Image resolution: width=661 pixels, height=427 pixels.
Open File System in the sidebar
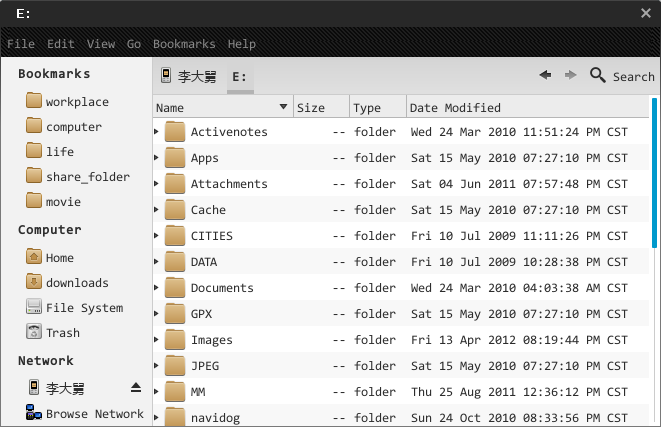pyautogui.click(x=84, y=308)
